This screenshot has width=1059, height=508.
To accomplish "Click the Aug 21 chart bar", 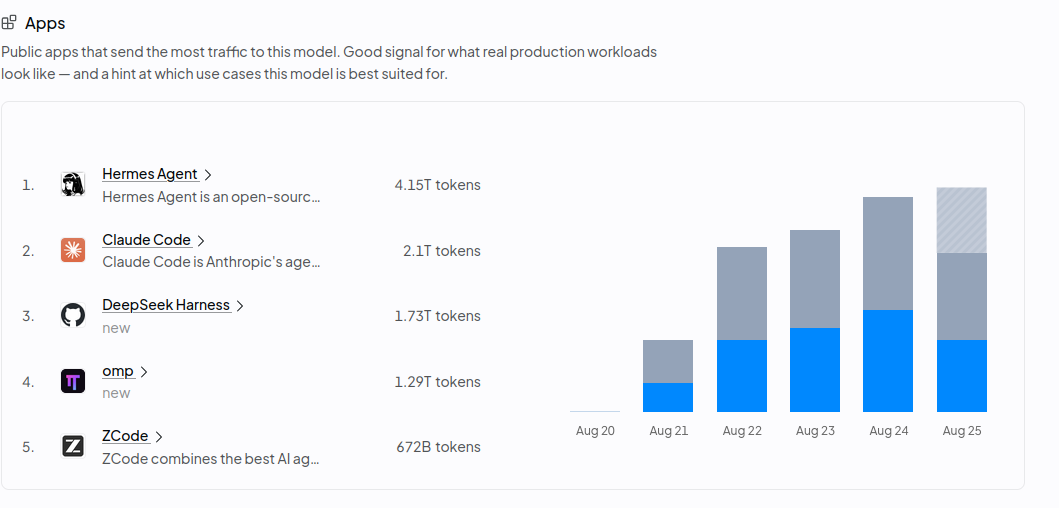I will [x=668, y=376].
